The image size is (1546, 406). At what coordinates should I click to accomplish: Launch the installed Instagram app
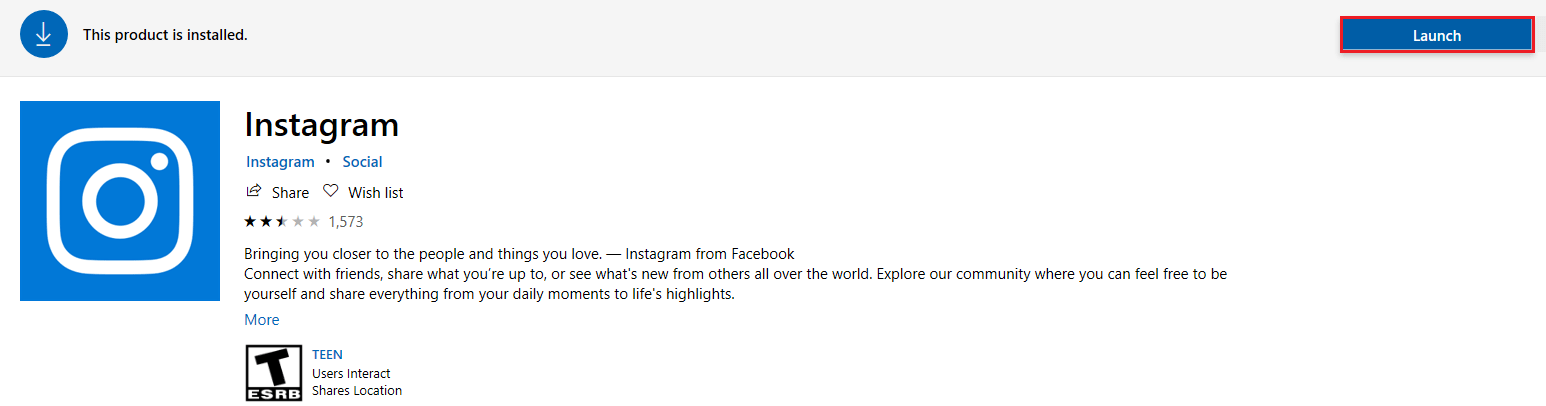1436,35
